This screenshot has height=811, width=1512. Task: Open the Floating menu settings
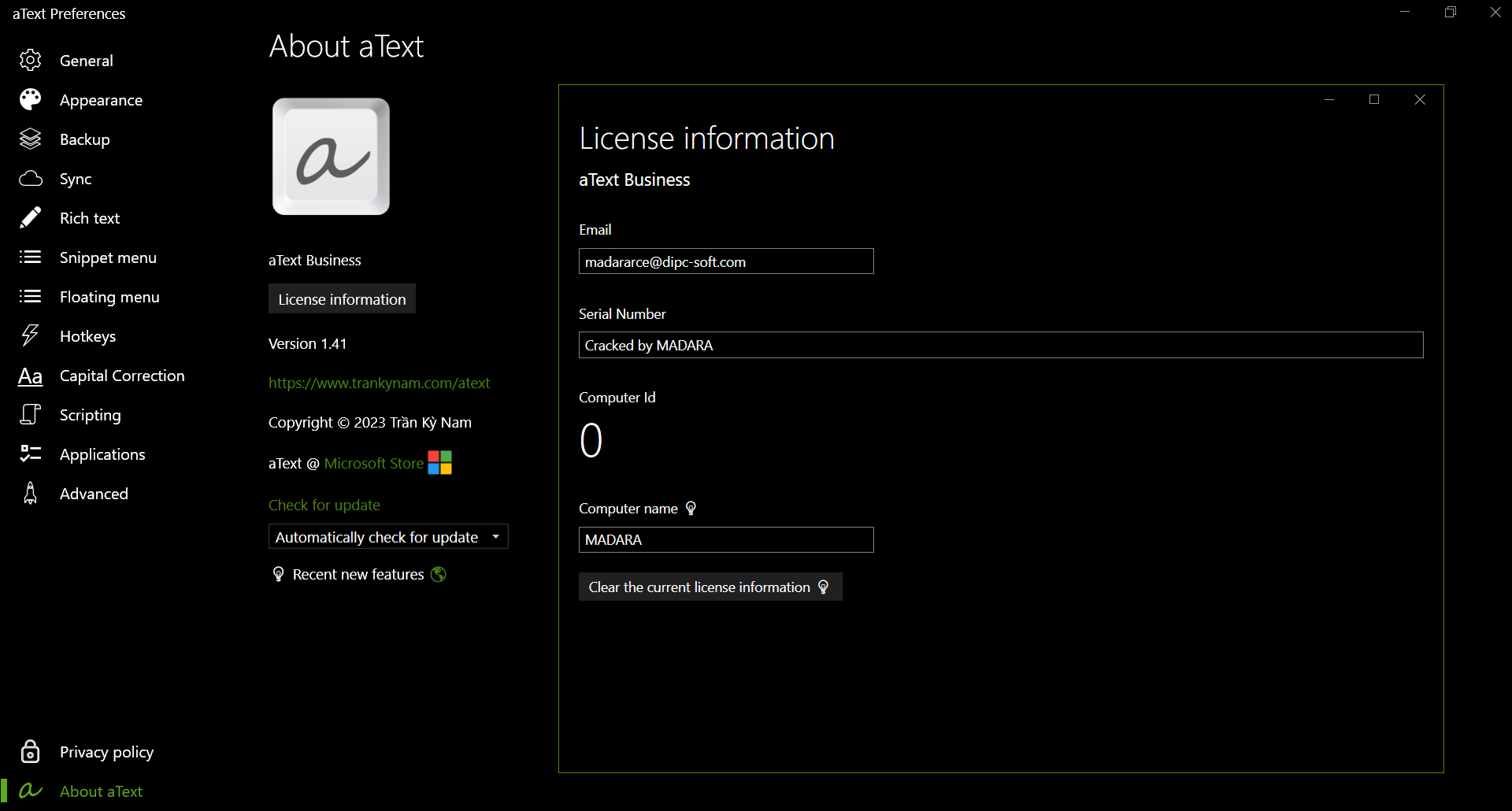(x=109, y=296)
